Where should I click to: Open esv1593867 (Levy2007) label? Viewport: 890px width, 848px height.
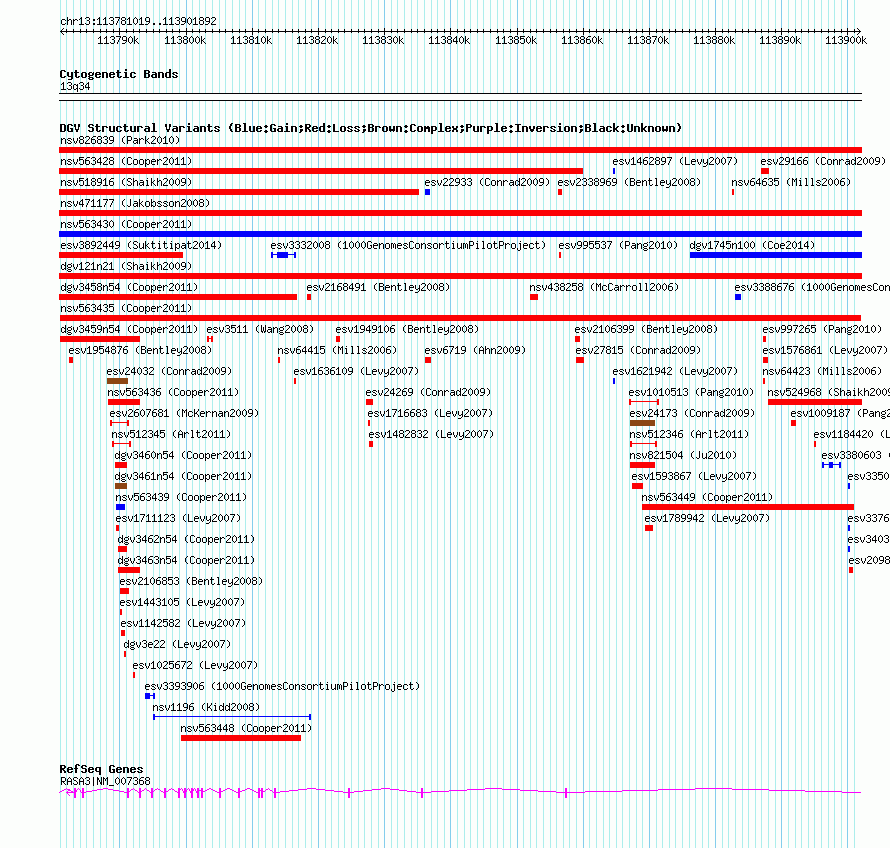[x=694, y=476]
